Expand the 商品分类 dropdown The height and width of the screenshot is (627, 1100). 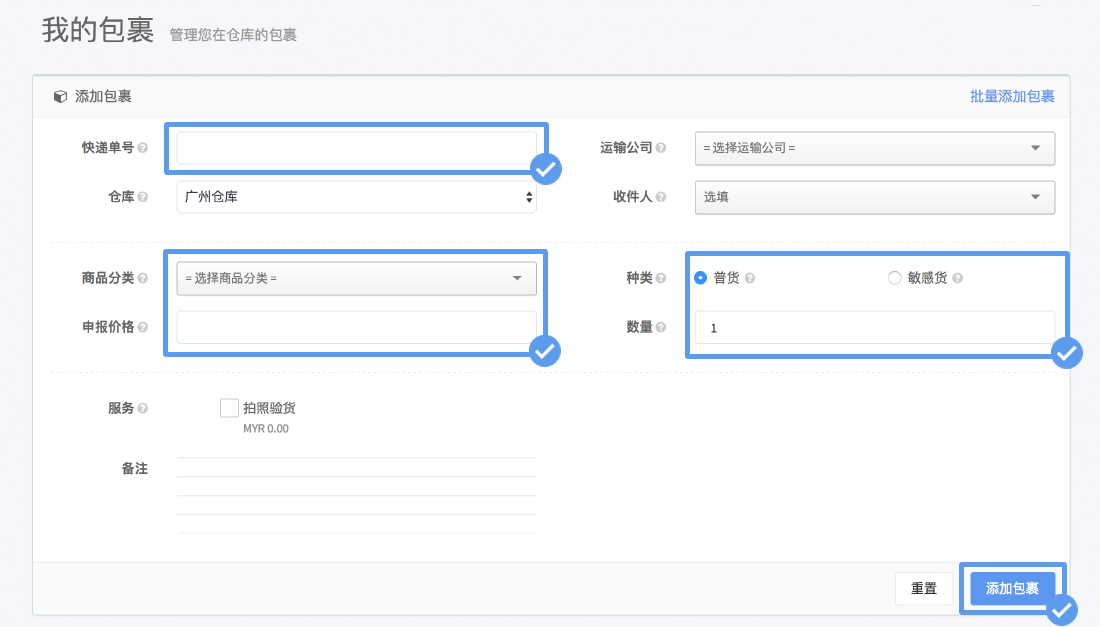pyautogui.click(x=356, y=278)
